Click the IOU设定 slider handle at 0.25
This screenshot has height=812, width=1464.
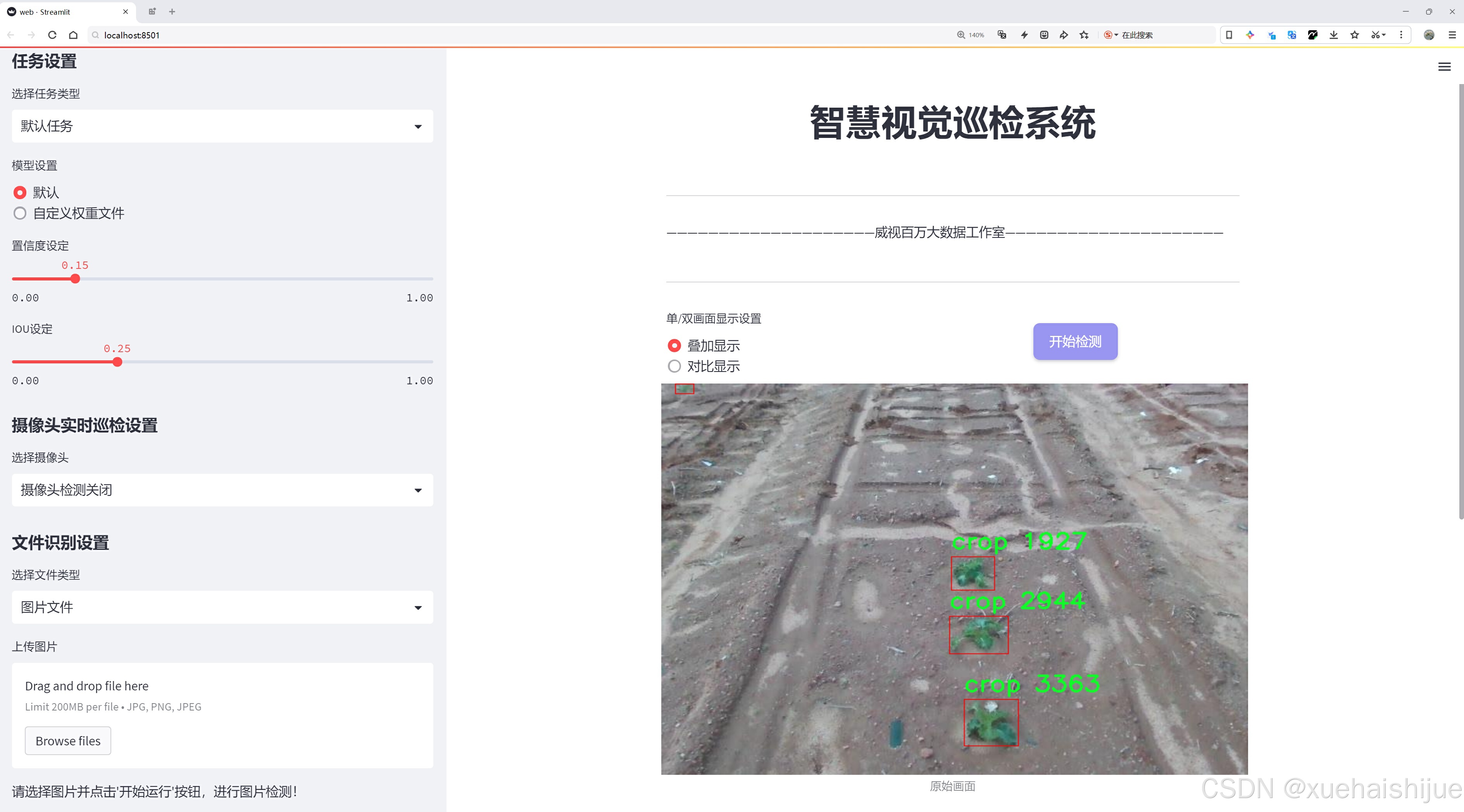[x=117, y=362]
